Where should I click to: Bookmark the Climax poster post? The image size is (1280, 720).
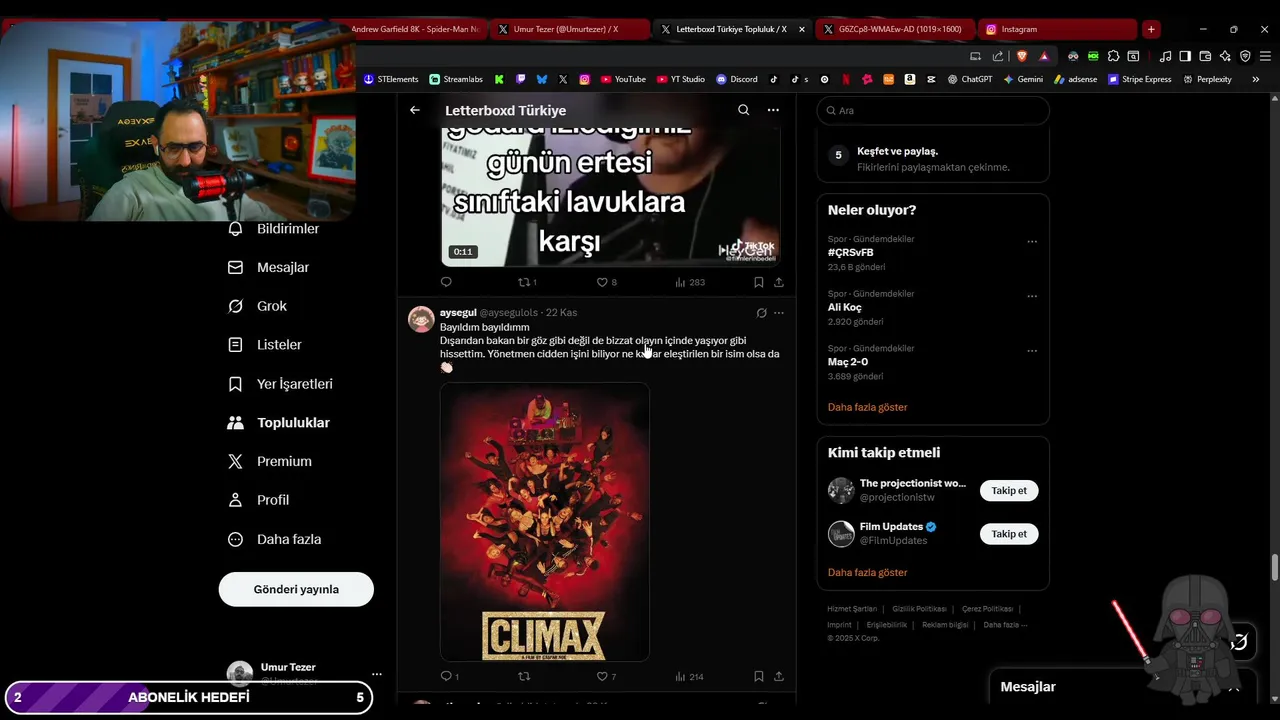coord(759,676)
